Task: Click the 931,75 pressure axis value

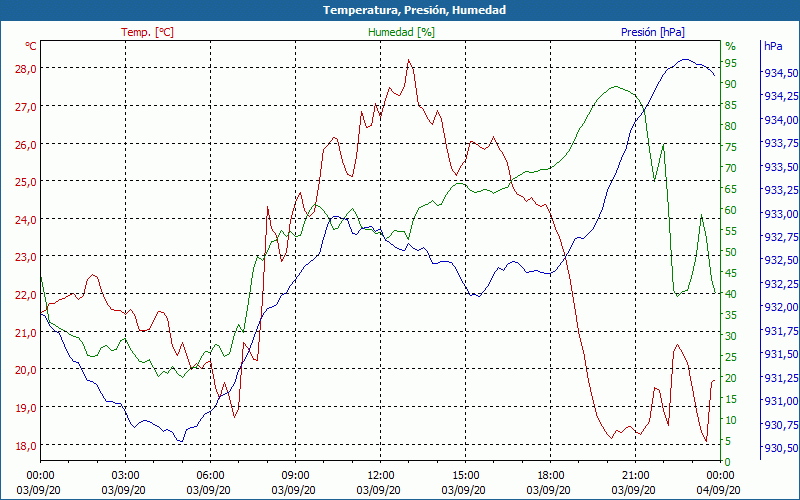Action: click(781, 331)
